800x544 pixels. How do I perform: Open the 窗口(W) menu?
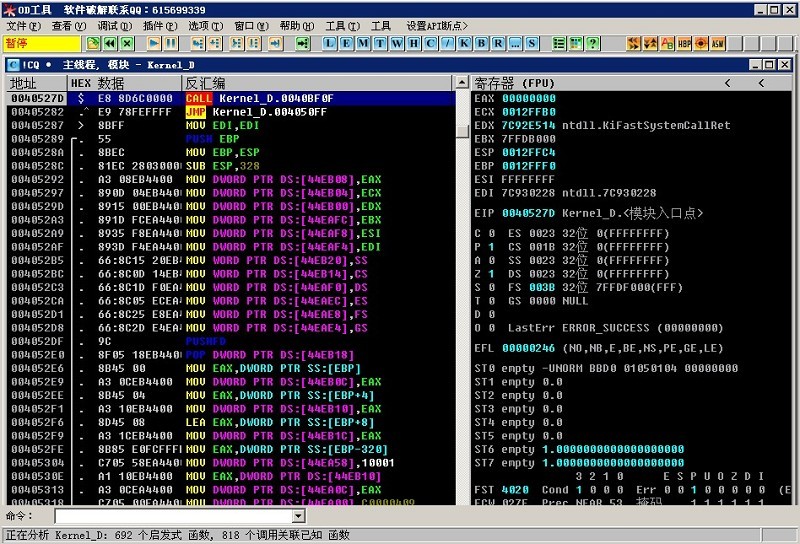[x=252, y=26]
